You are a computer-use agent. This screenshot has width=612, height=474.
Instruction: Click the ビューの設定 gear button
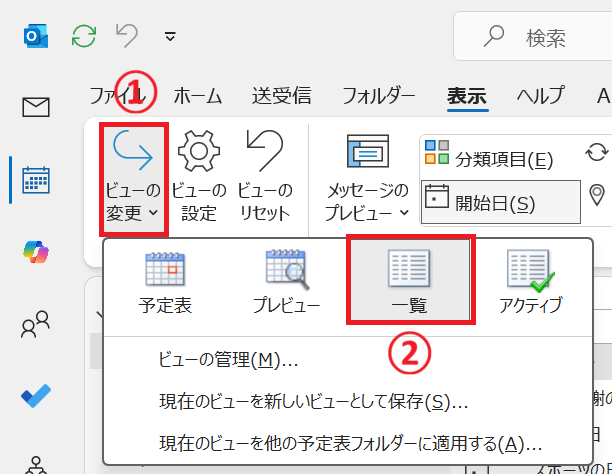tap(199, 176)
